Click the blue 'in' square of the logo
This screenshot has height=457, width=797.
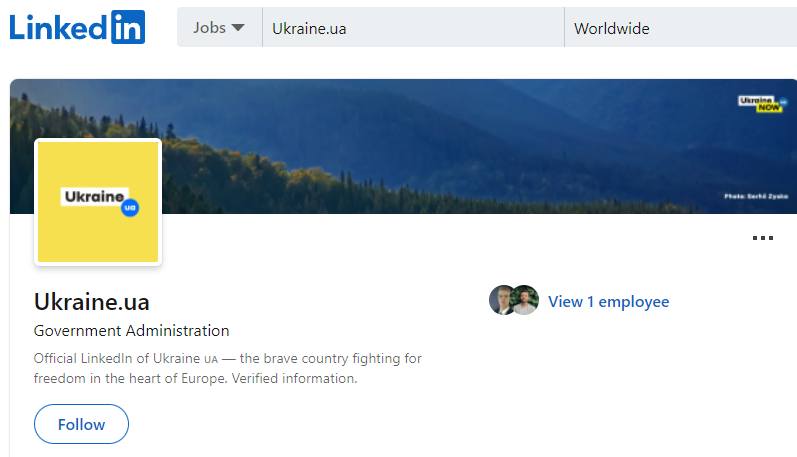127,27
